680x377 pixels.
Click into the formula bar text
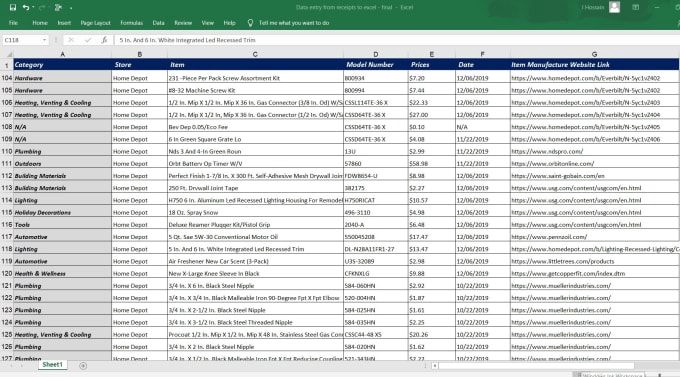tap(397, 40)
